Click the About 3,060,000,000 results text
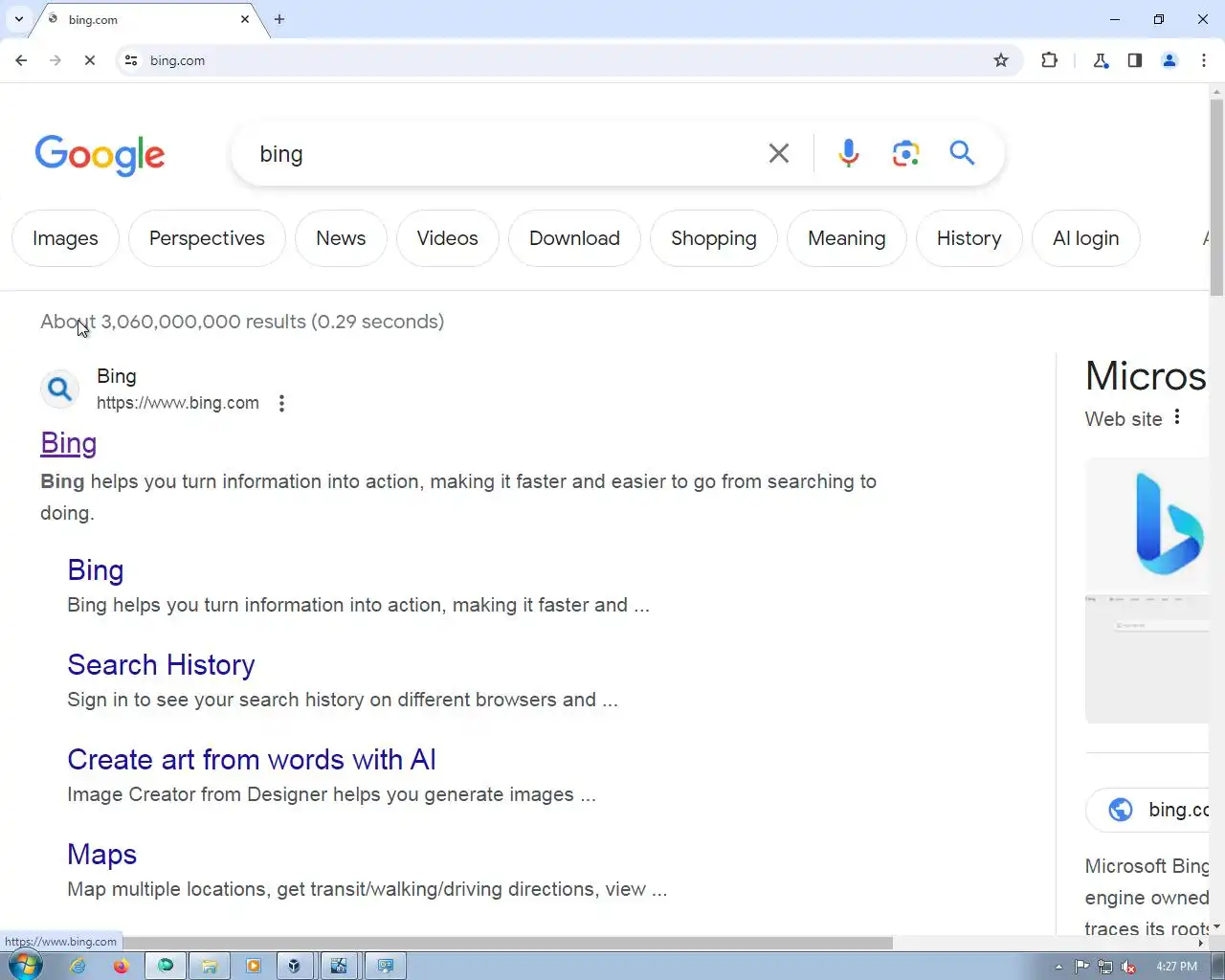Image resolution: width=1225 pixels, height=980 pixels. point(242,322)
